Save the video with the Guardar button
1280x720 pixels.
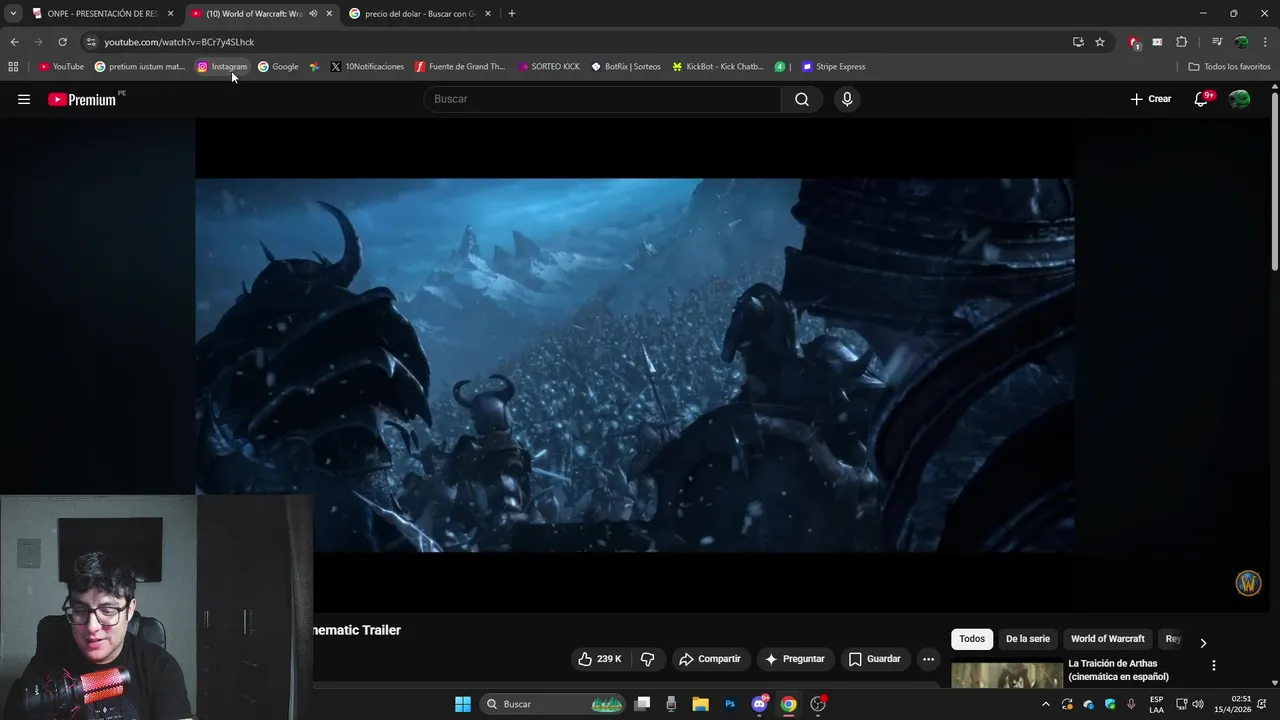[875, 659]
